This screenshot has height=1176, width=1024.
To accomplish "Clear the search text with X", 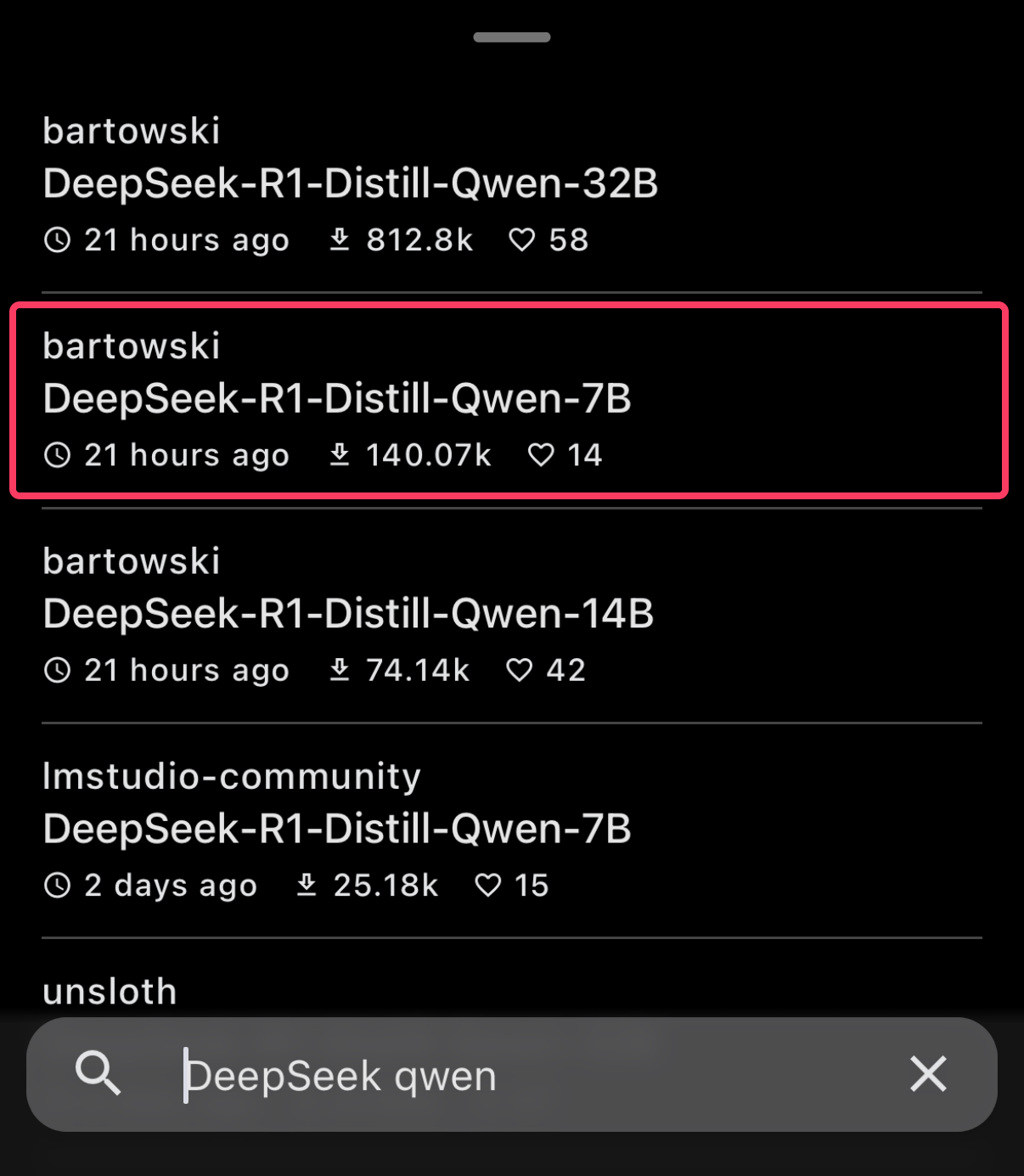I will 928,1074.
